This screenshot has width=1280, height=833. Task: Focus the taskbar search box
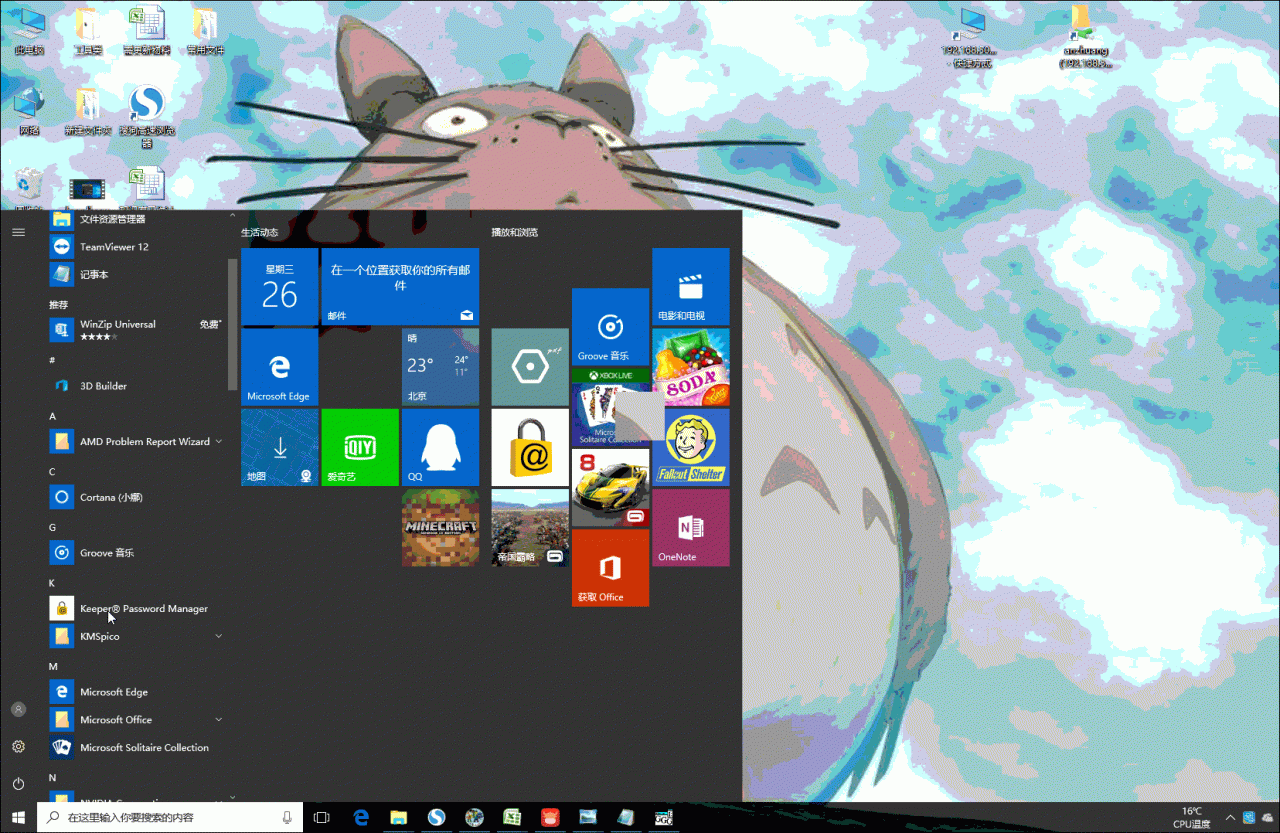coord(170,817)
